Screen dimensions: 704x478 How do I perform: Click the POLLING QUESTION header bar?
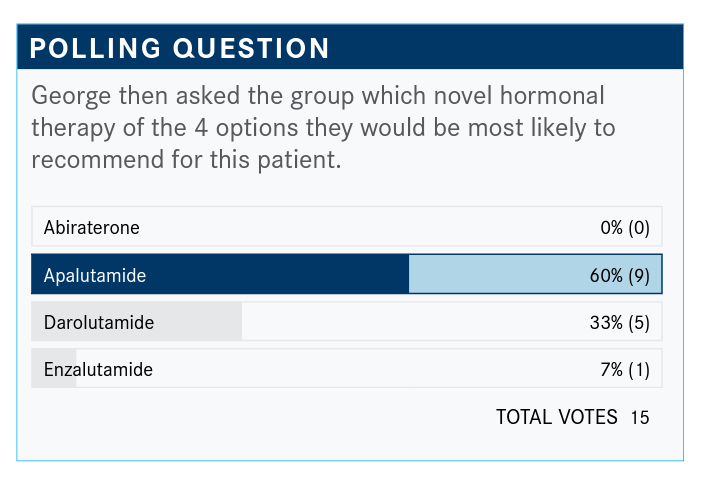pos(350,47)
